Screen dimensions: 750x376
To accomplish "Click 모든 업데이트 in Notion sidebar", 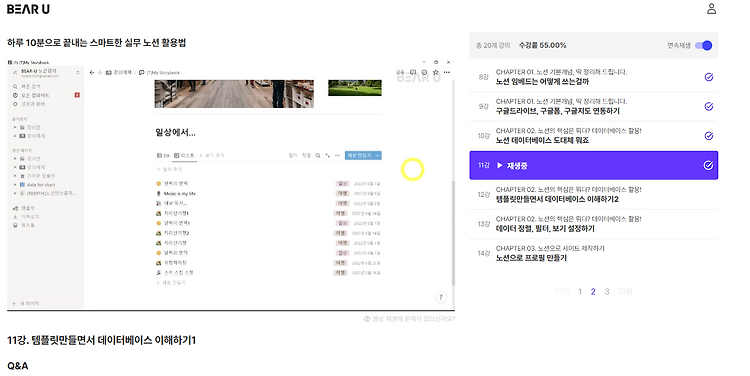I will tap(32, 95).
